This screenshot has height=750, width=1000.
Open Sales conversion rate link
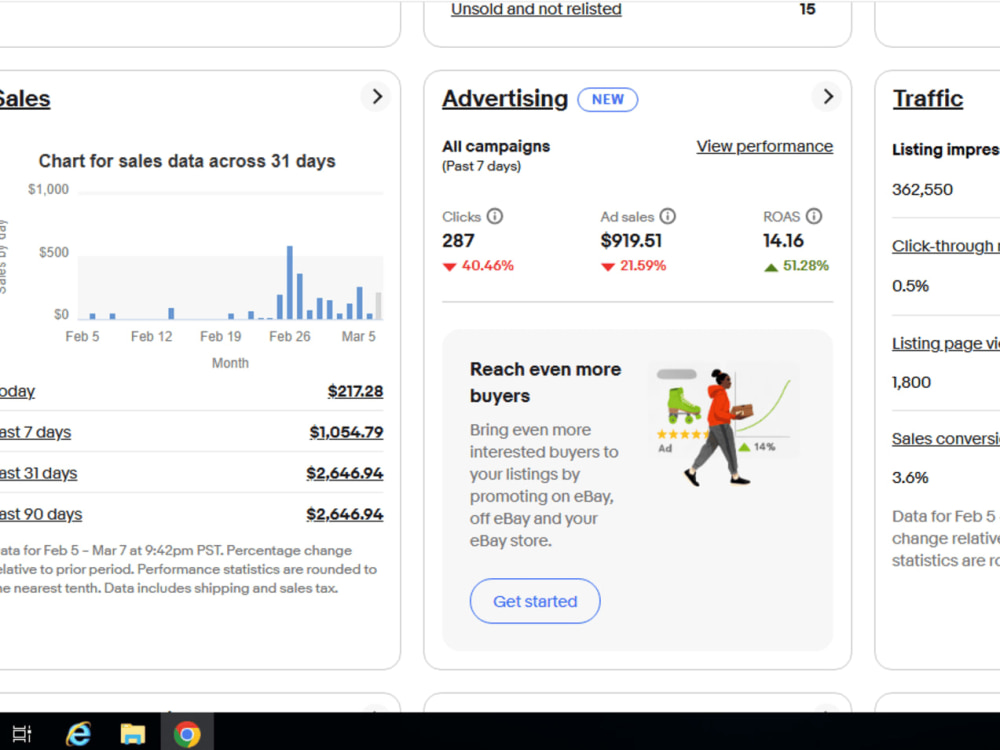tap(946, 439)
